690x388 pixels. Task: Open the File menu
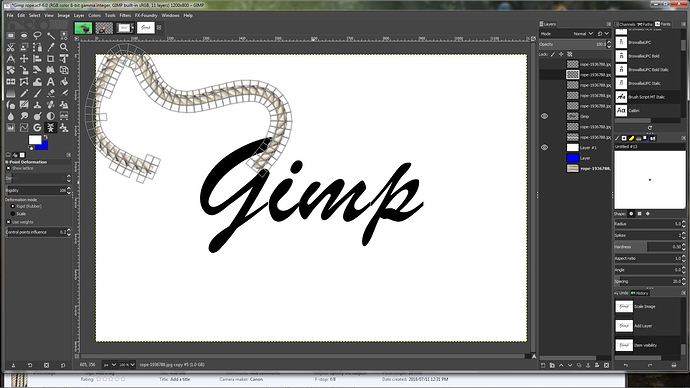[x=10, y=15]
